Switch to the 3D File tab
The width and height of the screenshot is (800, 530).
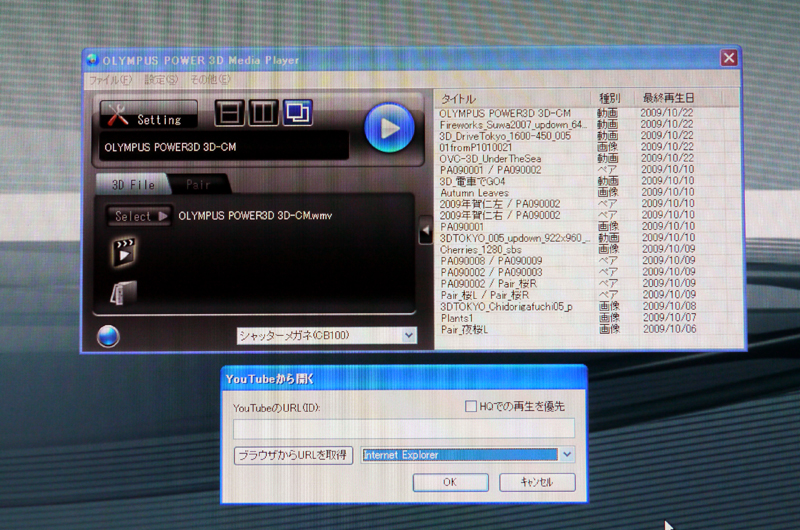pos(133,185)
